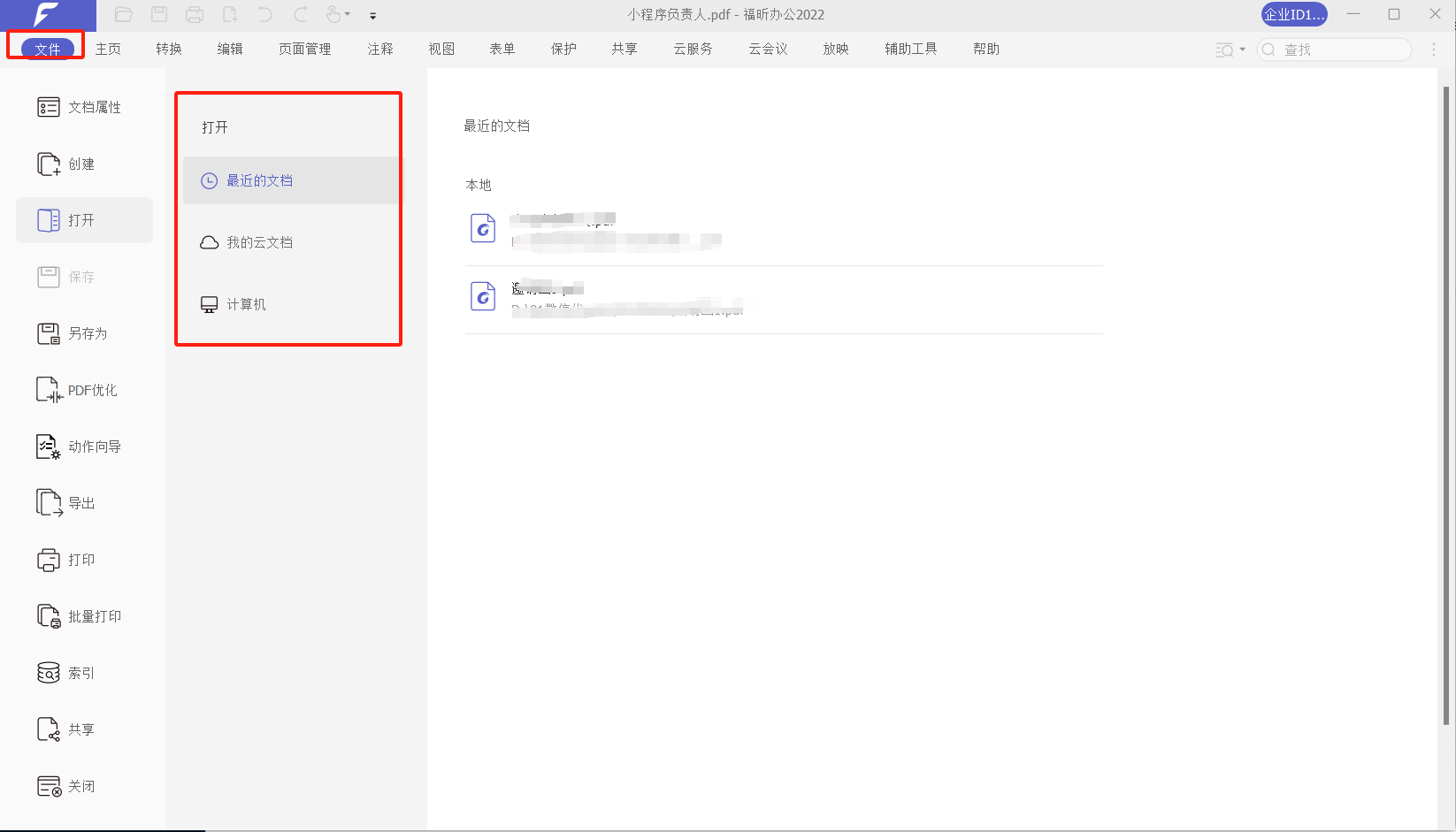Click the hand tool icon in quick toolbar
The image size is (1456, 832).
coord(333,14)
